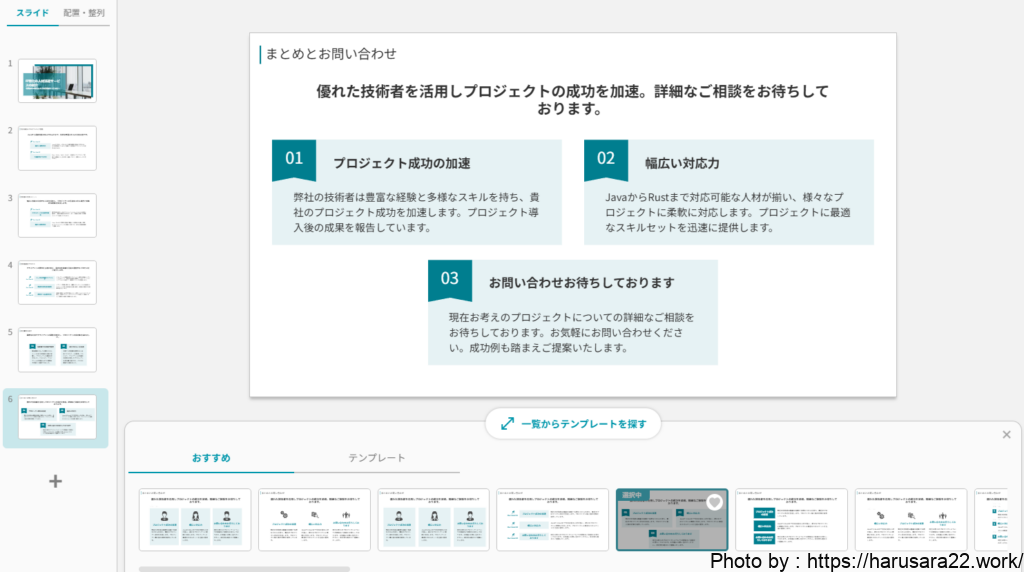The width and height of the screenshot is (1024, 572).
Task: Click 一覧からテンプレートを探す button
Action: point(573,424)
